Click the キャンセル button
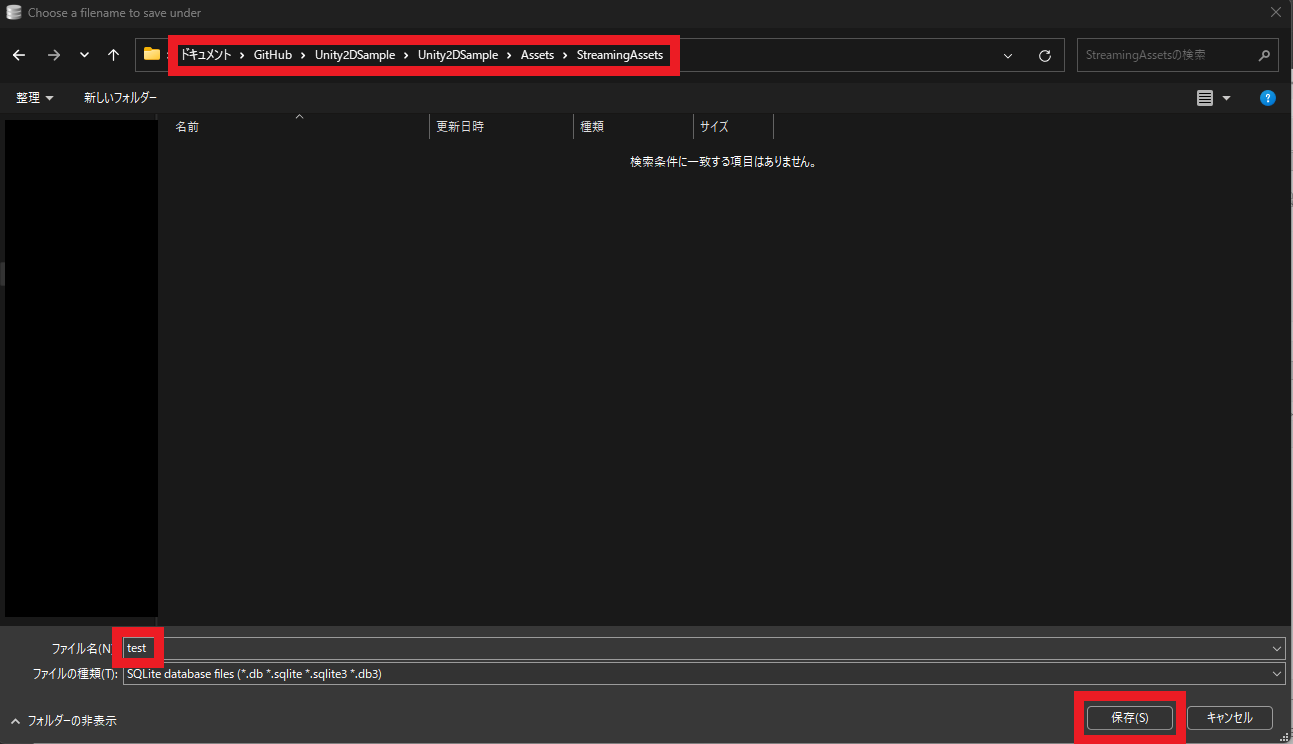The width and height of the screenshot is (1293, 744). pos(1230,718)
